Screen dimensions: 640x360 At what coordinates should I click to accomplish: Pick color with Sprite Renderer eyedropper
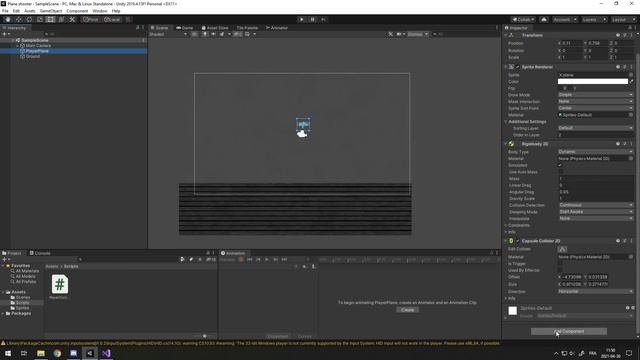click(x=631, y=82)
